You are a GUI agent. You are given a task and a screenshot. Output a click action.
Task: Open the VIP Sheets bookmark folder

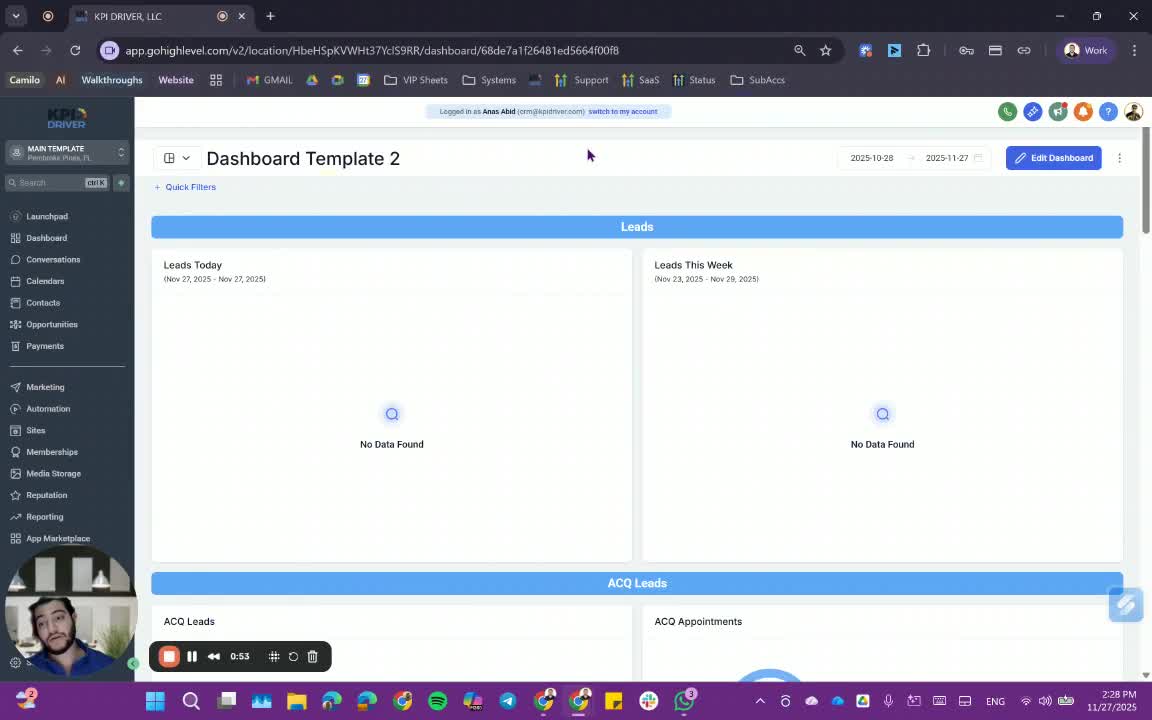point(416,80)
